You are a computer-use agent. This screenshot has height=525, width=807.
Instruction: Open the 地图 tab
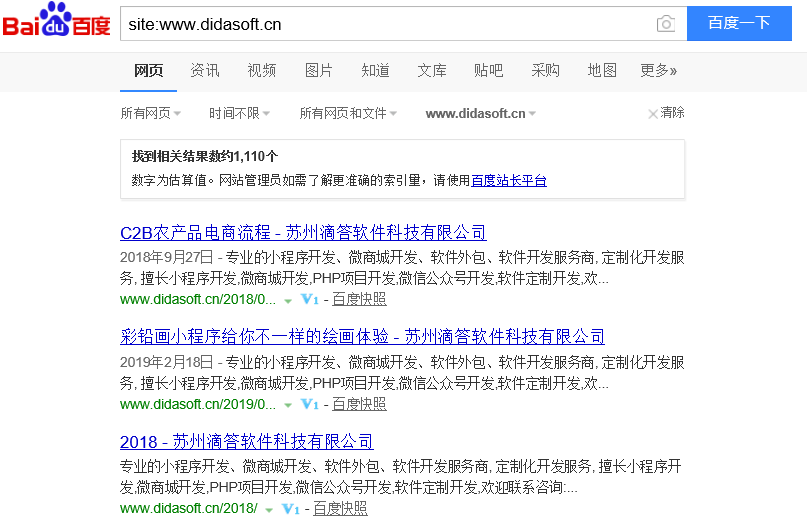(x=602, y=71)
